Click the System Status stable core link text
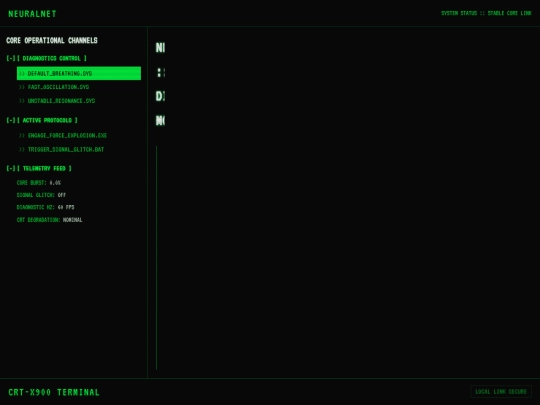The height and width of the screenshot is (405, 540). coord(486,13)
